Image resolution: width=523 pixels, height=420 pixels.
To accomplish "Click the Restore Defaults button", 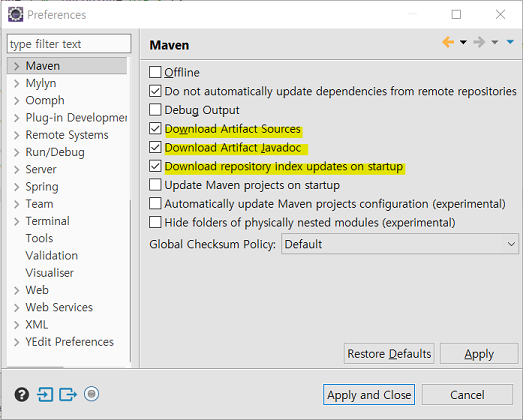I will [x=389, y=354].
